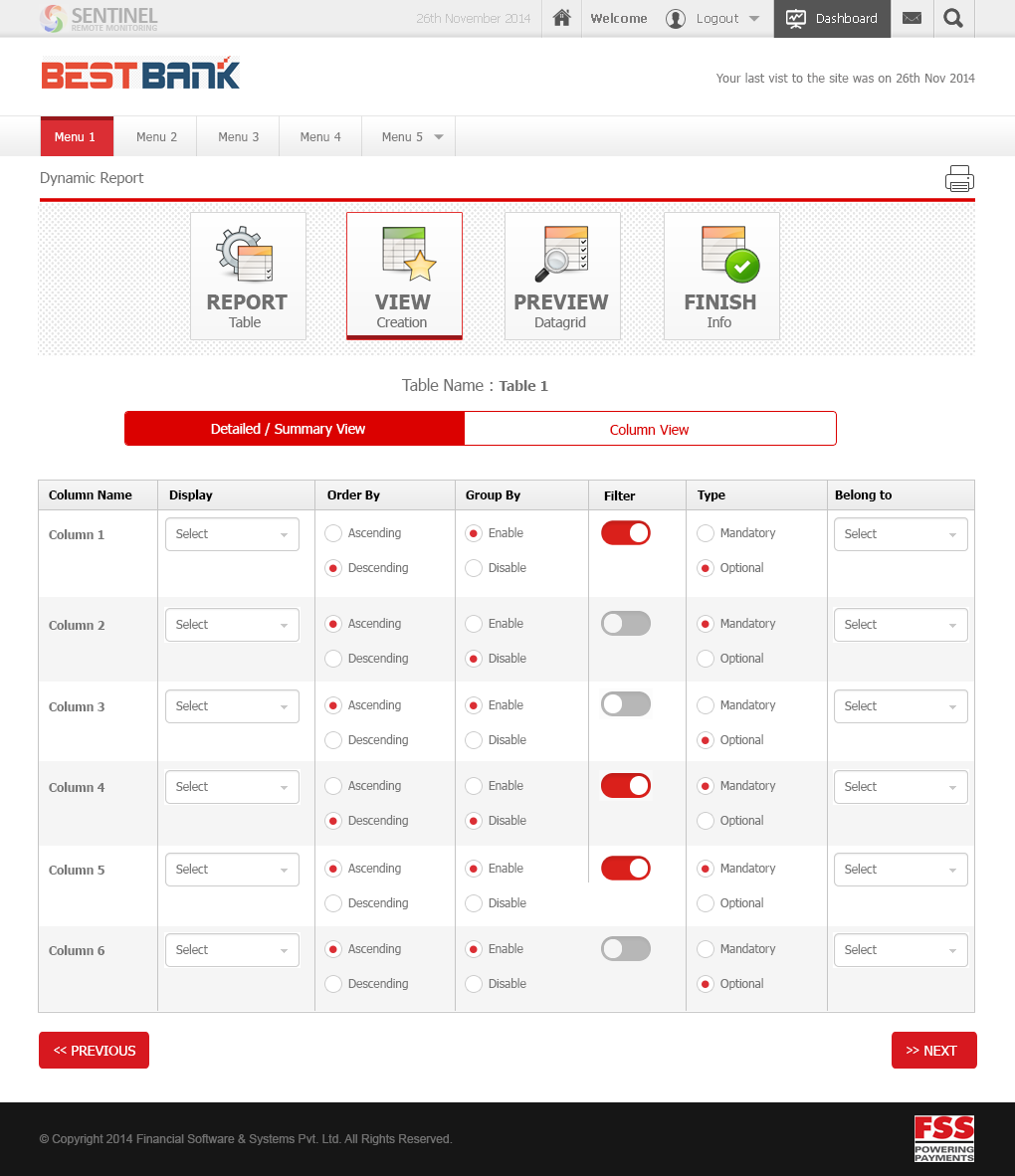Switch to the Column View tab
The width and height of the screenshot is (1015, 1176).
650,429
